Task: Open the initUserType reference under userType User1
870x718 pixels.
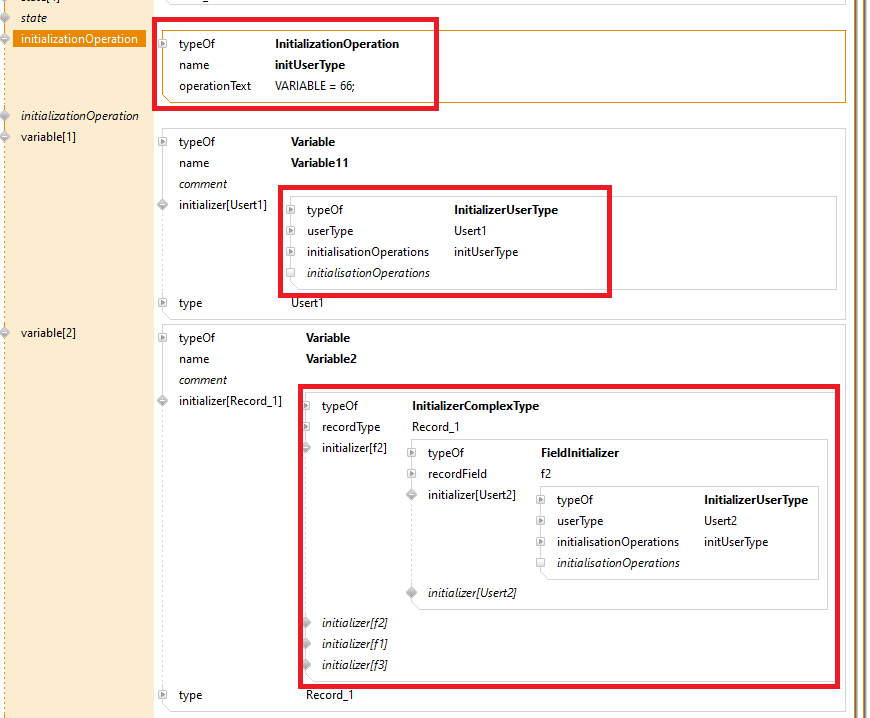Action: (x=486, y=252)
